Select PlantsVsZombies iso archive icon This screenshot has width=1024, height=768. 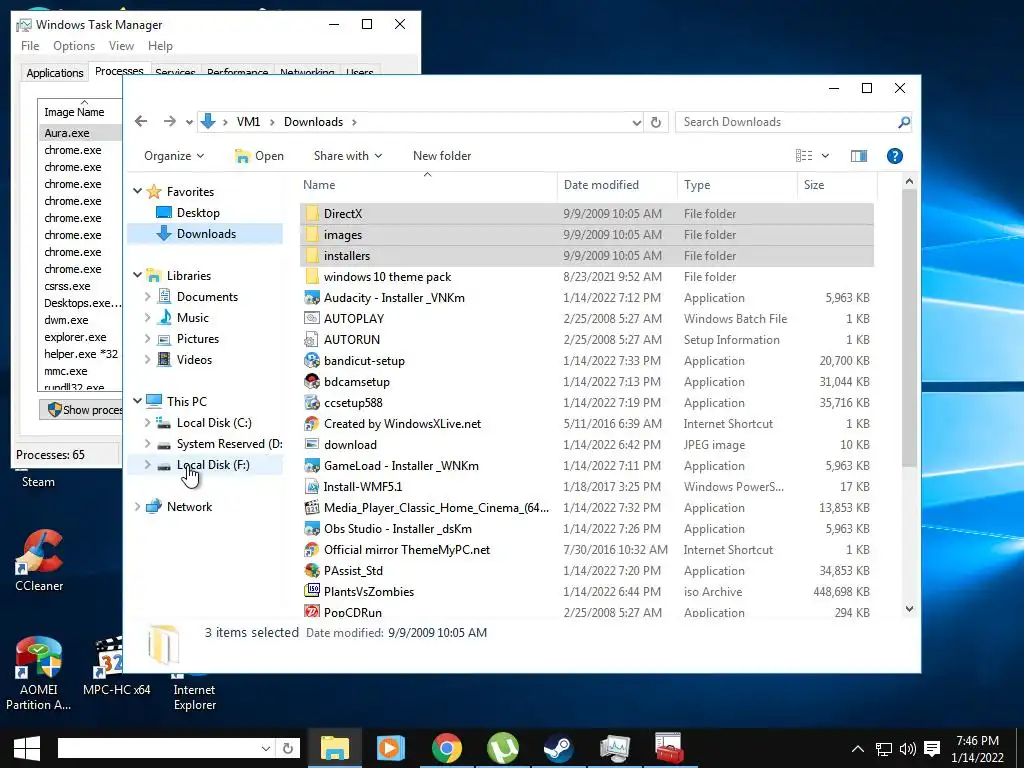312,592
